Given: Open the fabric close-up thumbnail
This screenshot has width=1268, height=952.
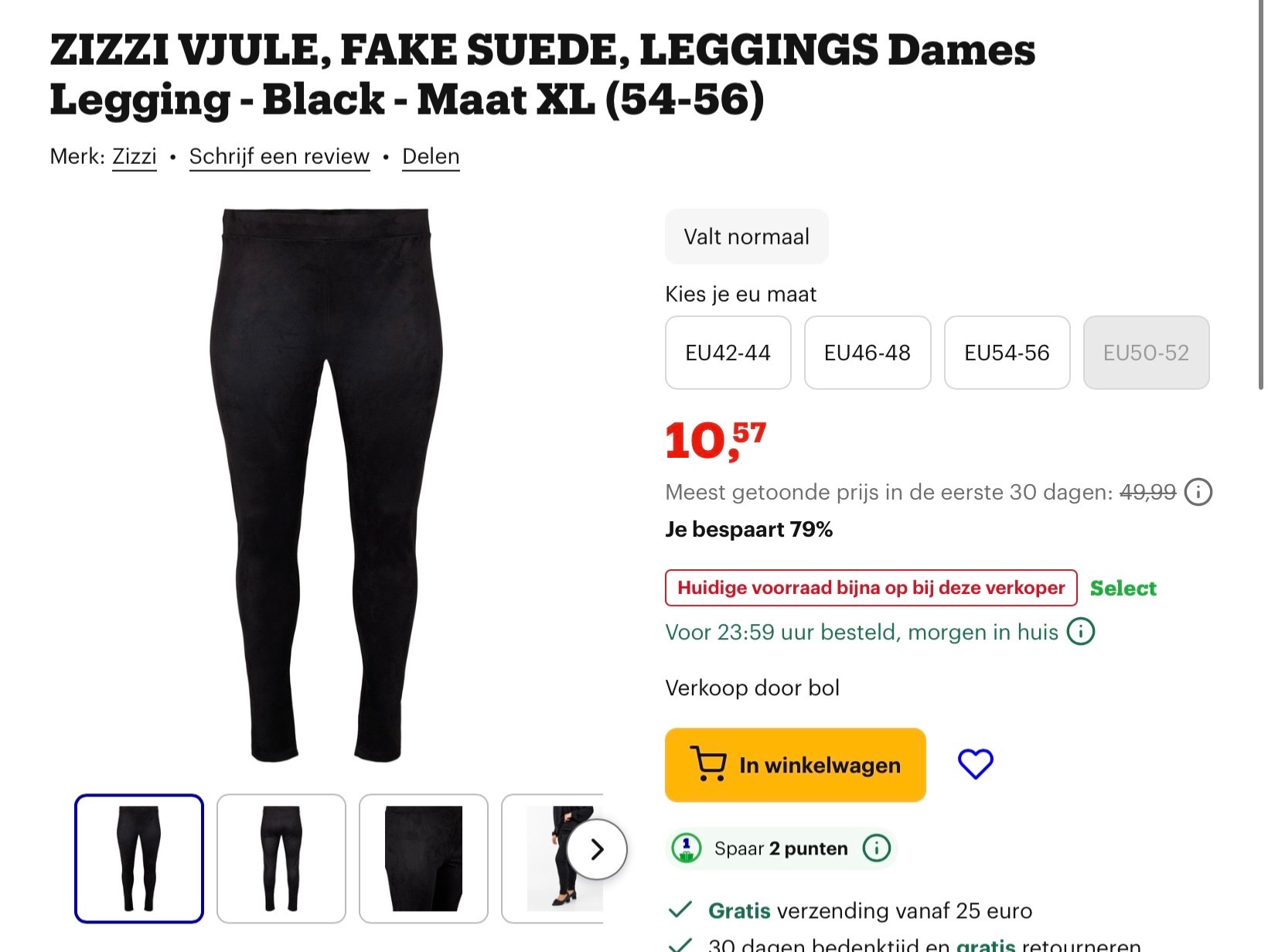Looking at the screenshot, I should pyautogui.click(x=423, y=858).
